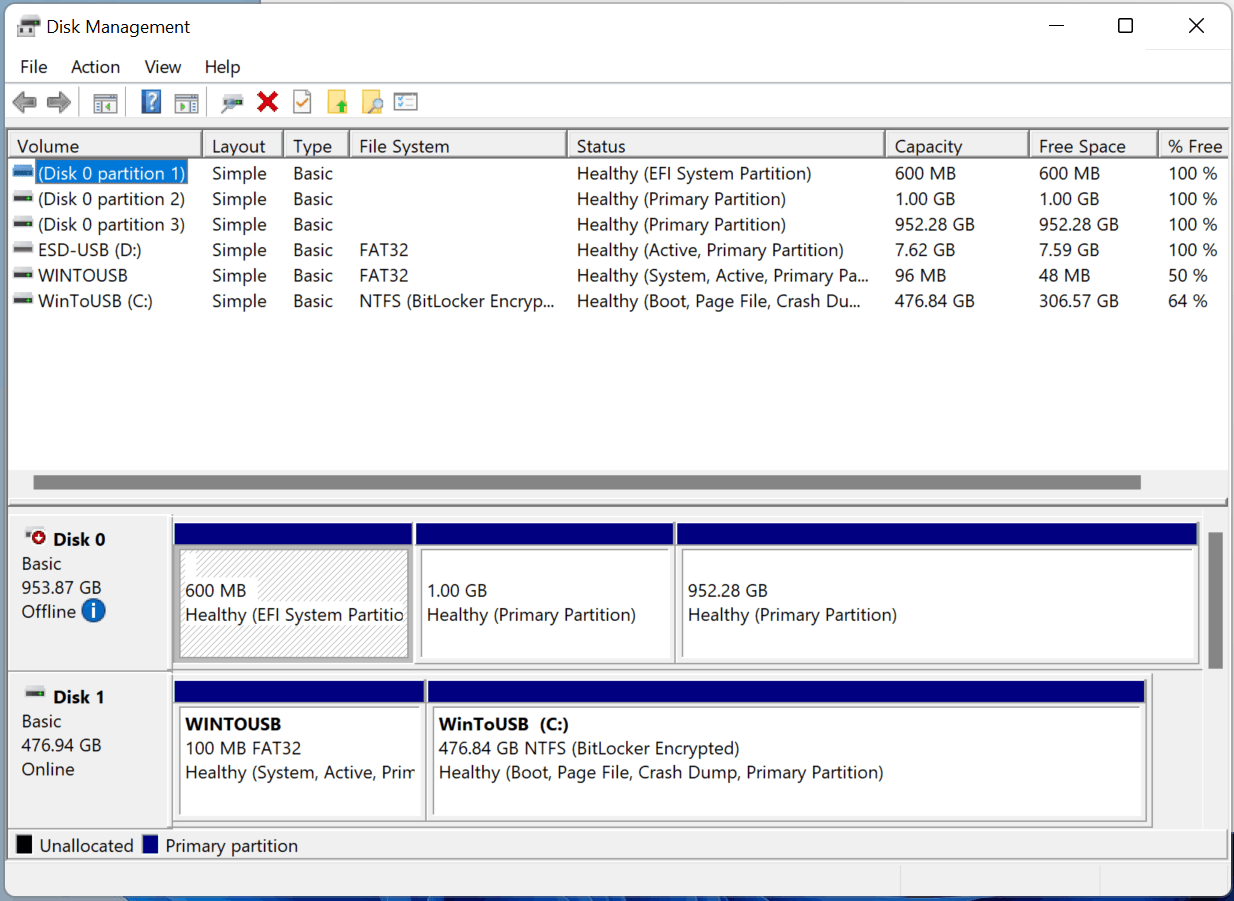Sort by the Capacity column header

pos(957,146)
